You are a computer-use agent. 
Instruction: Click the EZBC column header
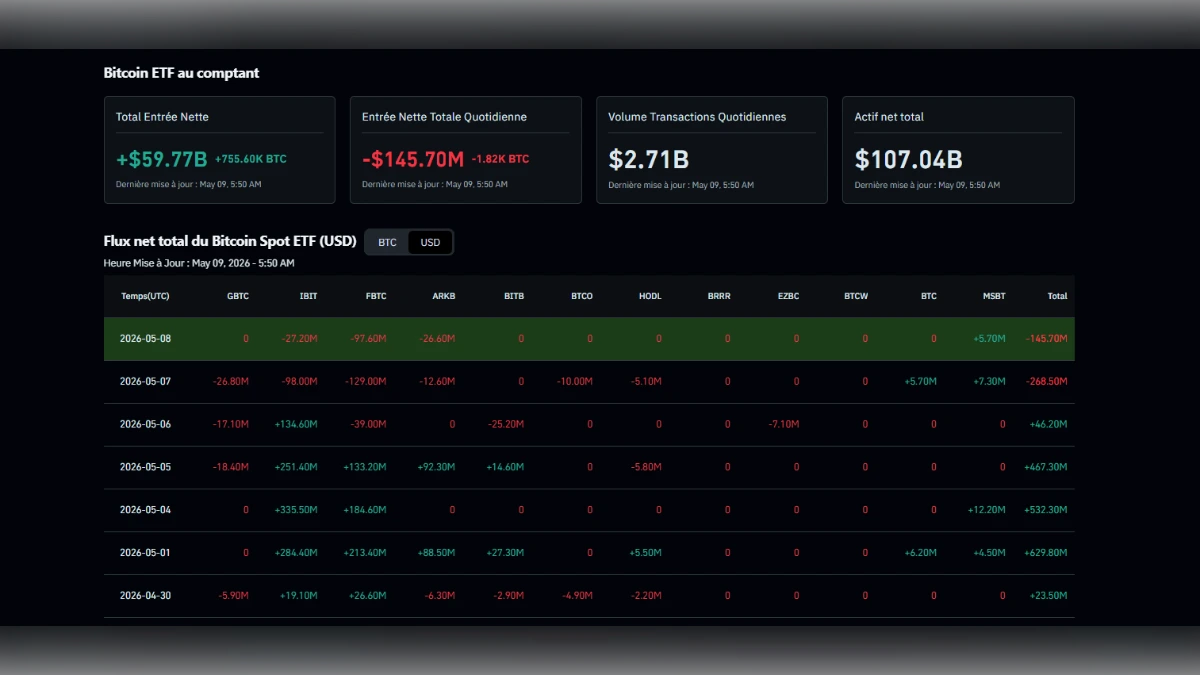coord(788,296)
